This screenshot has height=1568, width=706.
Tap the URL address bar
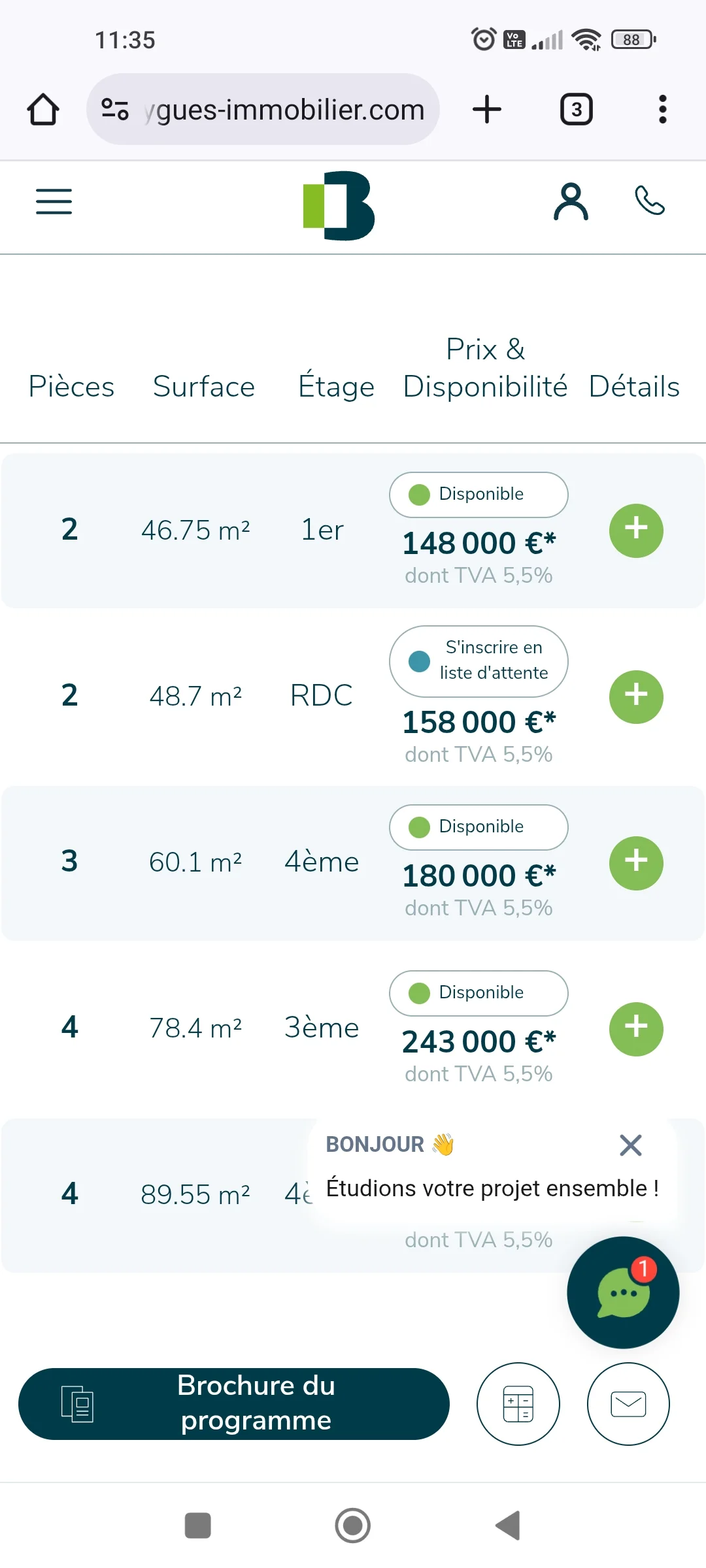click(263, 109)
